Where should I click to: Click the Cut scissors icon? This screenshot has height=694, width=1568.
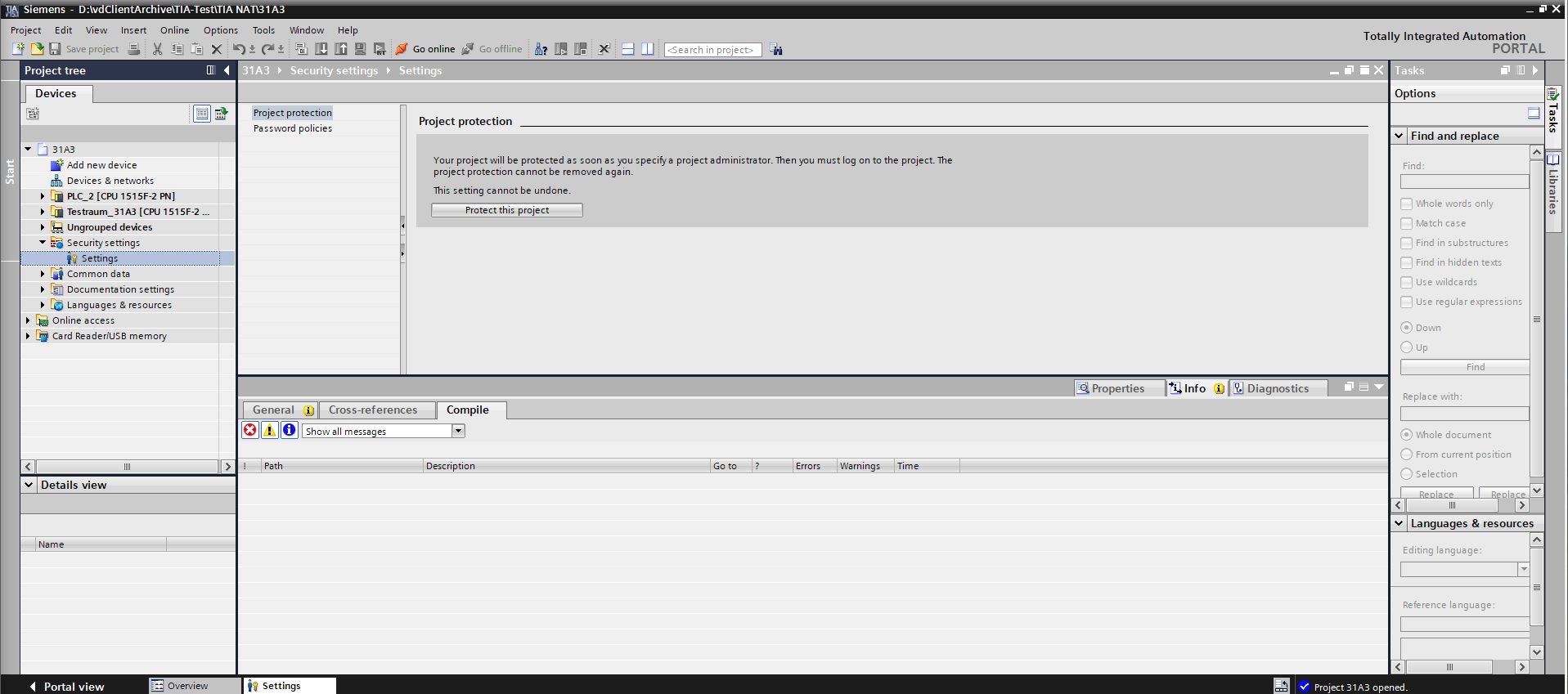pyautogui.click(x=157, y=49)
